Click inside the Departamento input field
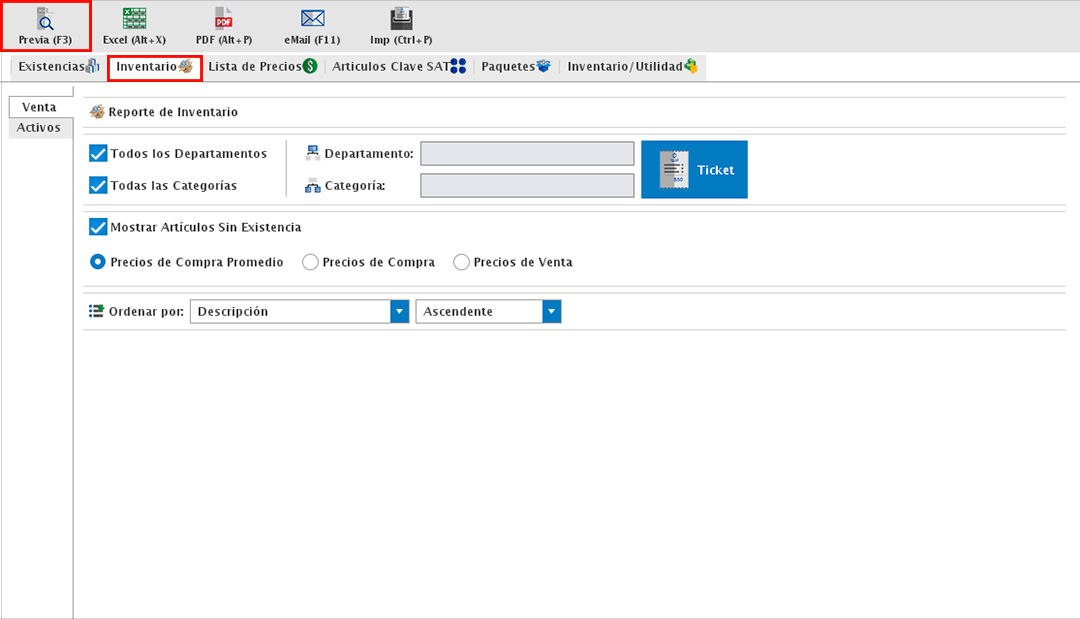 pyautogui.click(x=527, y=153)
